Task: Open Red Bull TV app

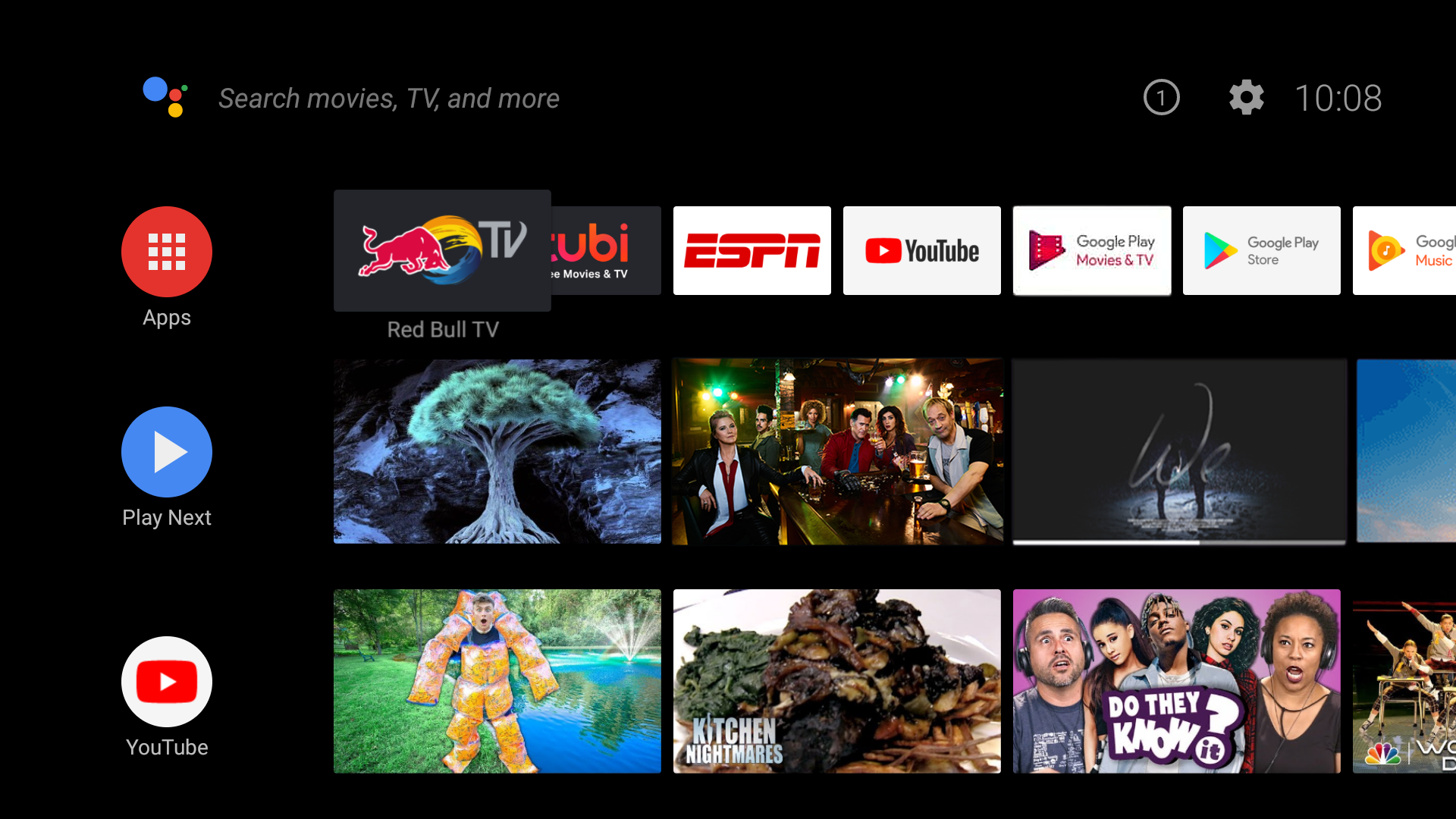Action: pos(442,250)
